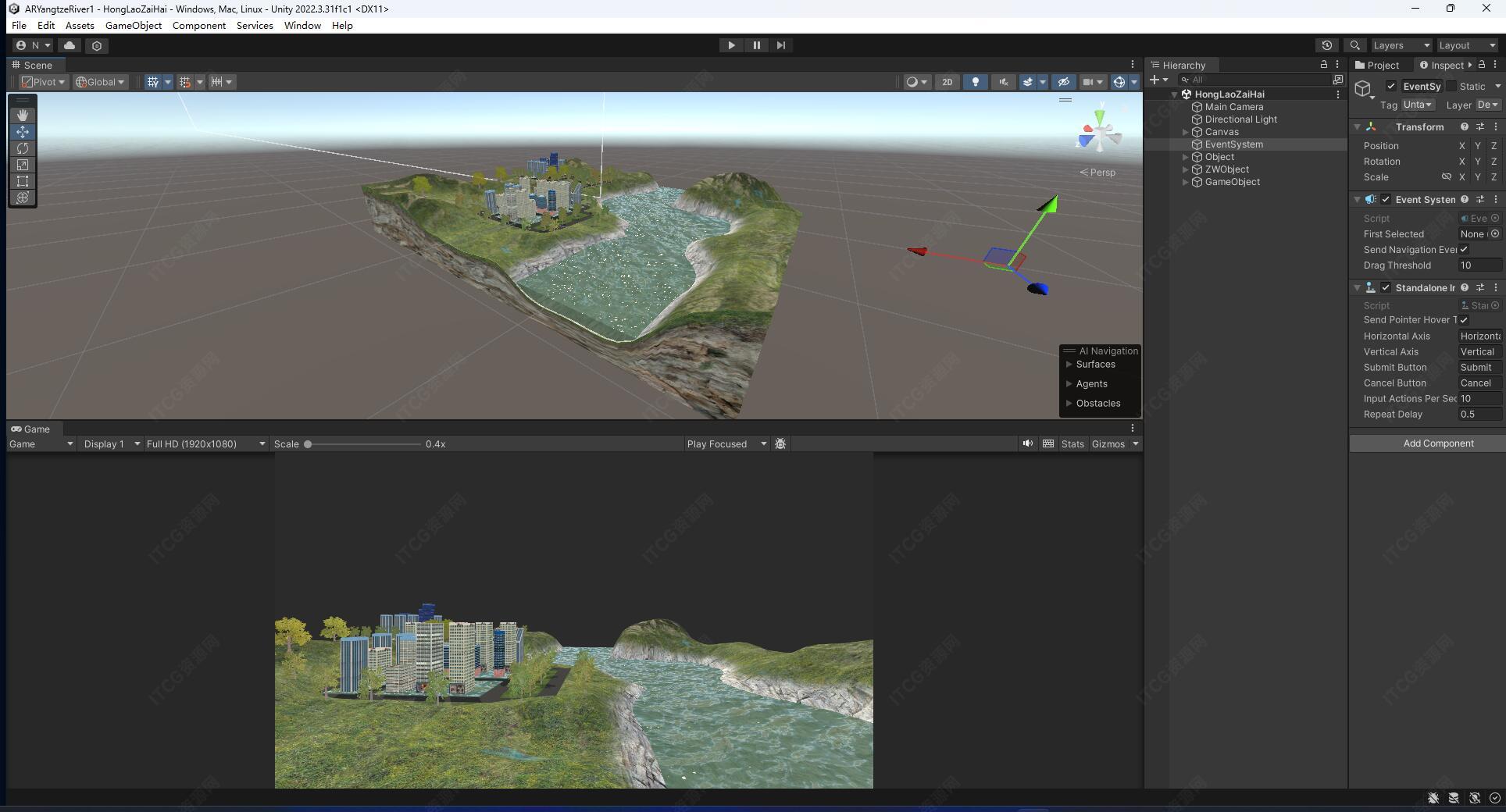Click the Game view Scale slider

[x=364, y=444]
